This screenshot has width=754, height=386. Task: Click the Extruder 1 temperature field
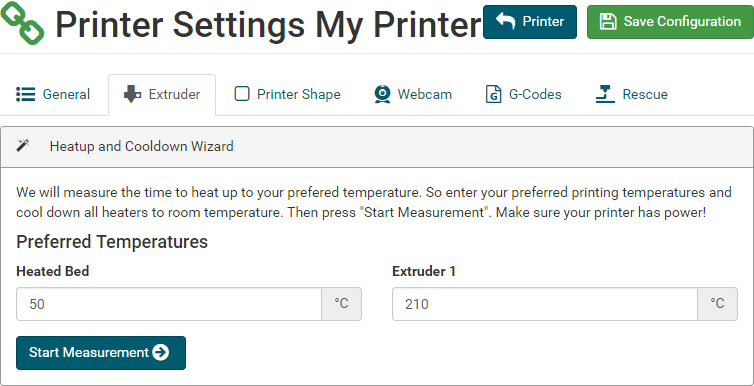pyautogui.click(x=545, y=304)
